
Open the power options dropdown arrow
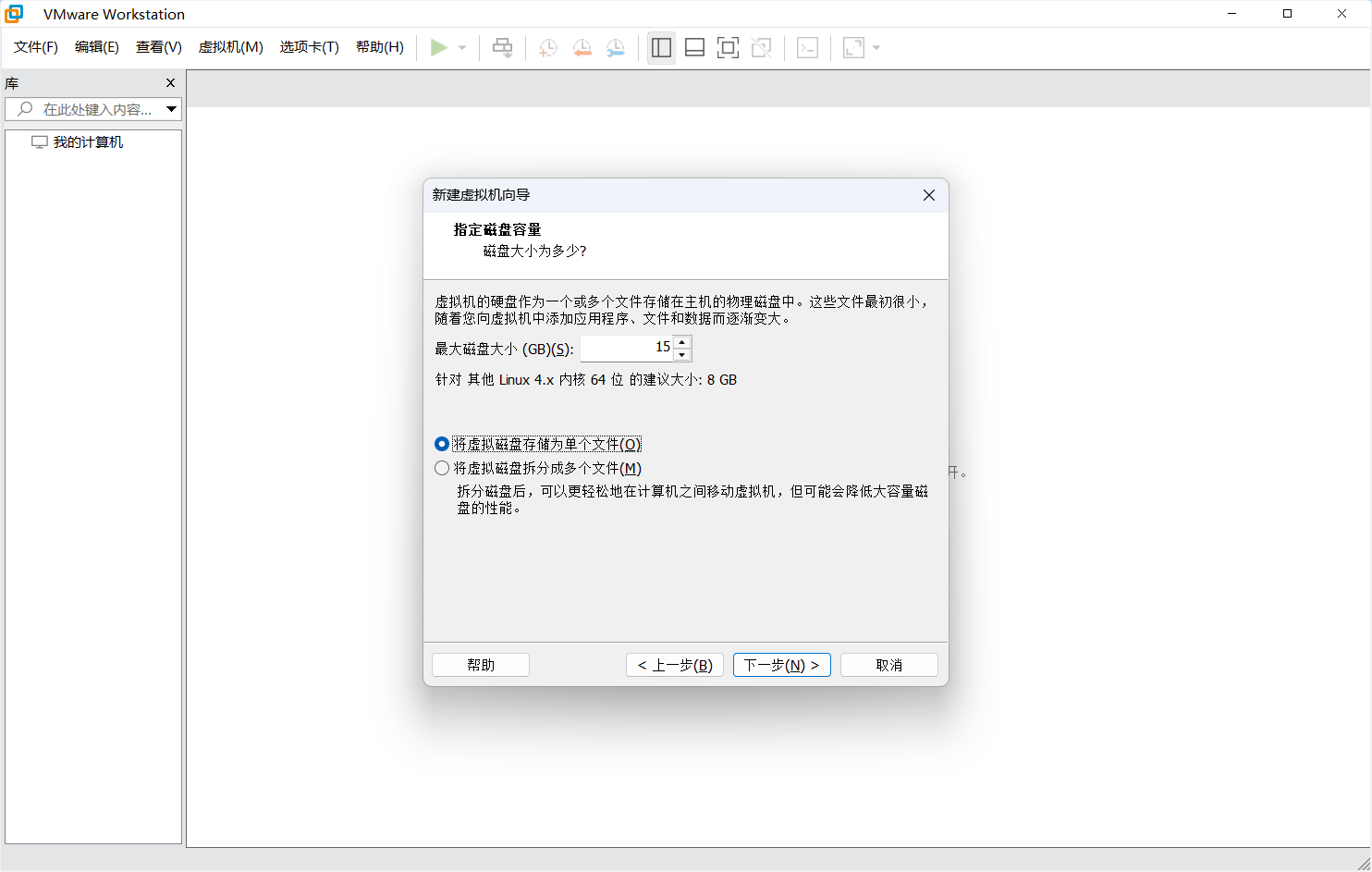coord(462,47)
